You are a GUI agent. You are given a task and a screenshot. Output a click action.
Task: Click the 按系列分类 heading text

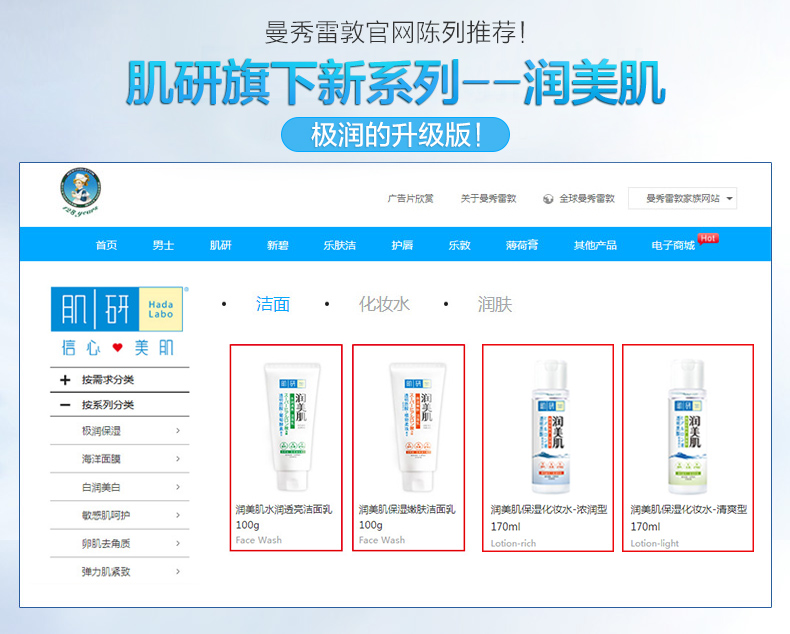pos(108,405)
